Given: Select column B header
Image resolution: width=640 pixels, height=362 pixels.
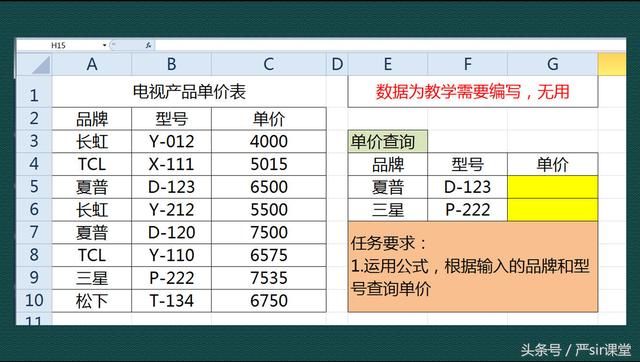Looking at the screenshot, I should [x=171, y=64].
